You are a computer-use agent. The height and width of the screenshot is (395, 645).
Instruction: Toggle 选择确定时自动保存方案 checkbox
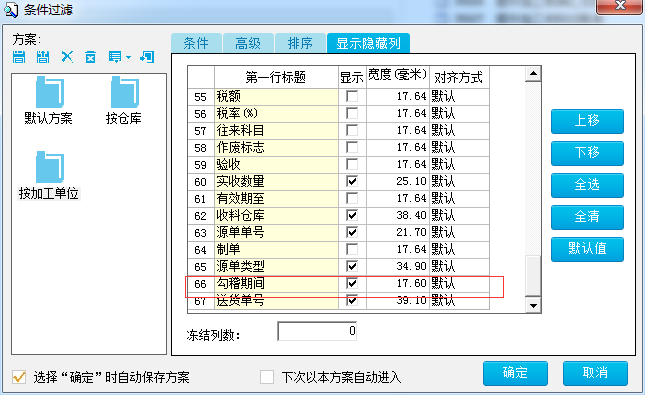(x=19, y=377)
